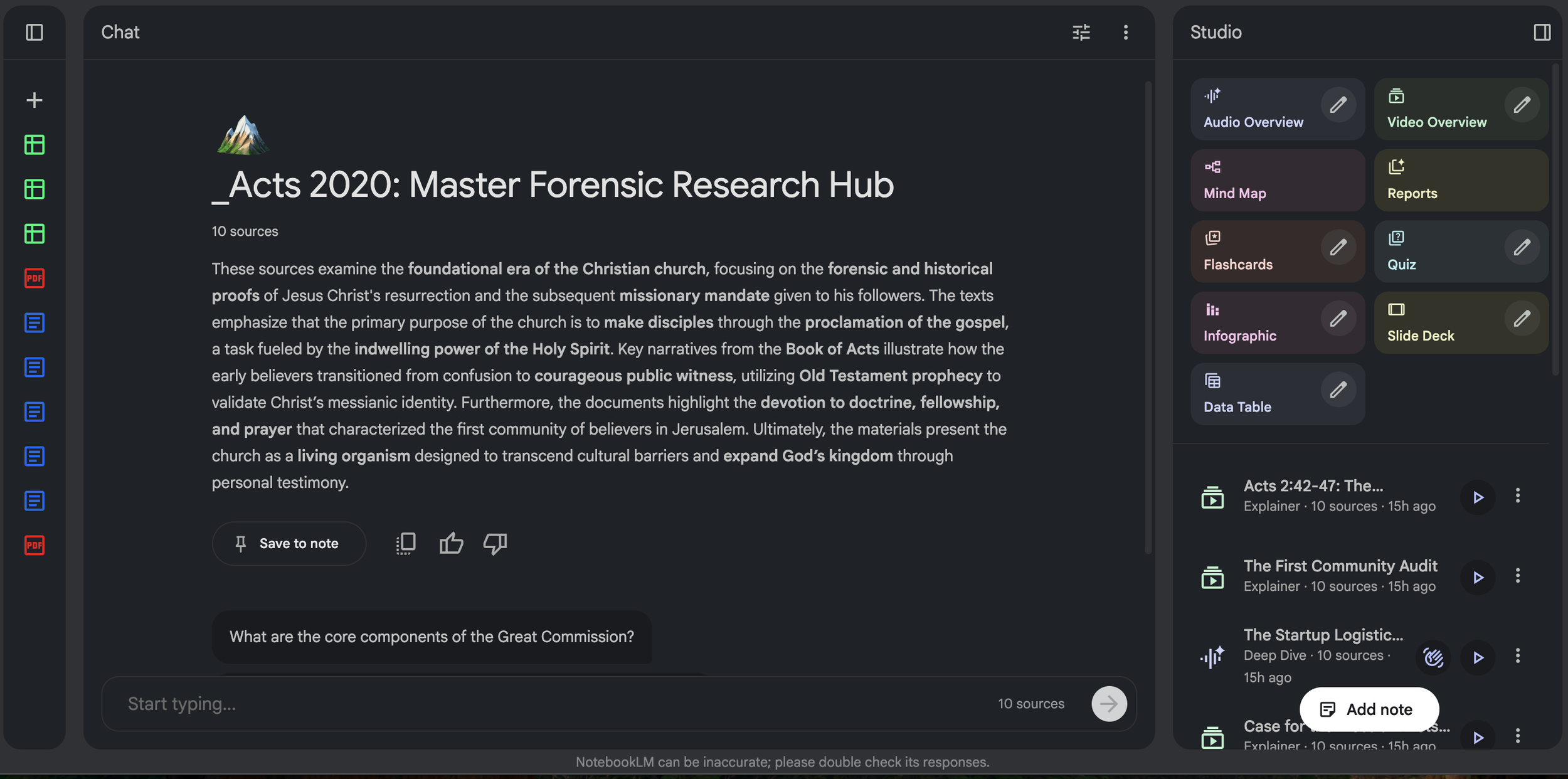
Task: Open the Reports tile
Action: click(x=1460, y=181)
